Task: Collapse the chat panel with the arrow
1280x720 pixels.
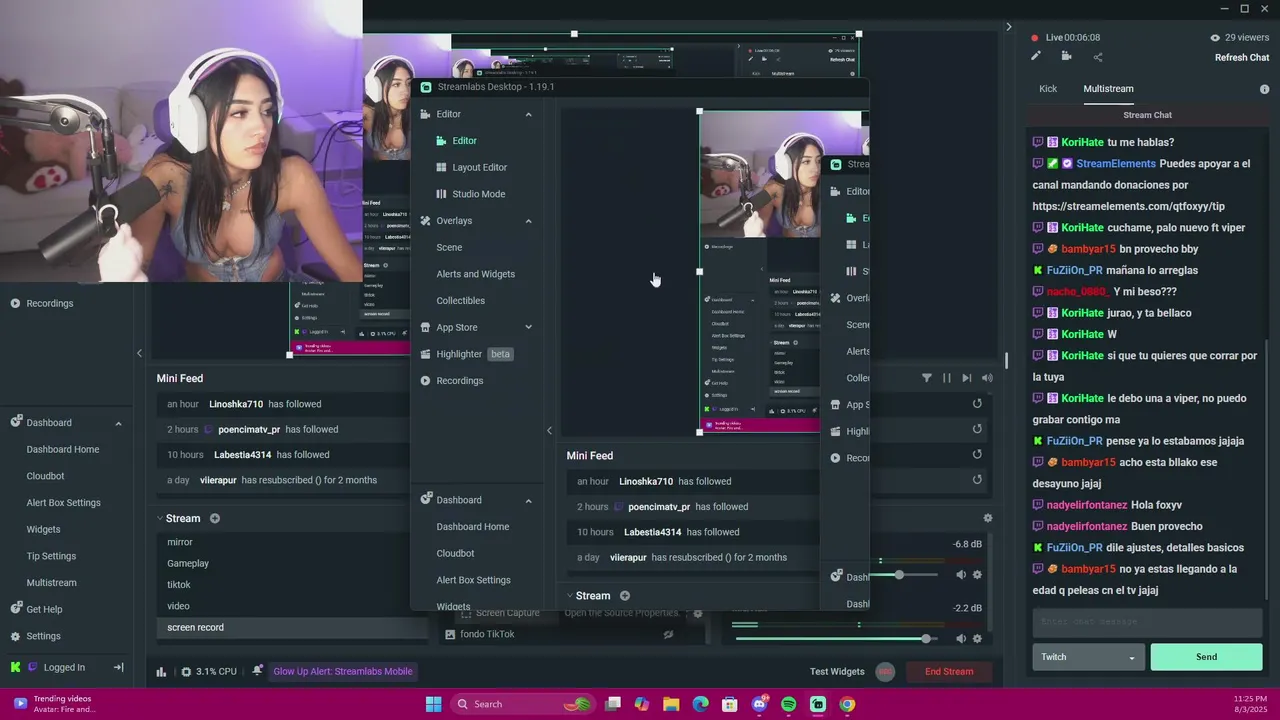Action: pyautogui.click(x=1008, y=27)
